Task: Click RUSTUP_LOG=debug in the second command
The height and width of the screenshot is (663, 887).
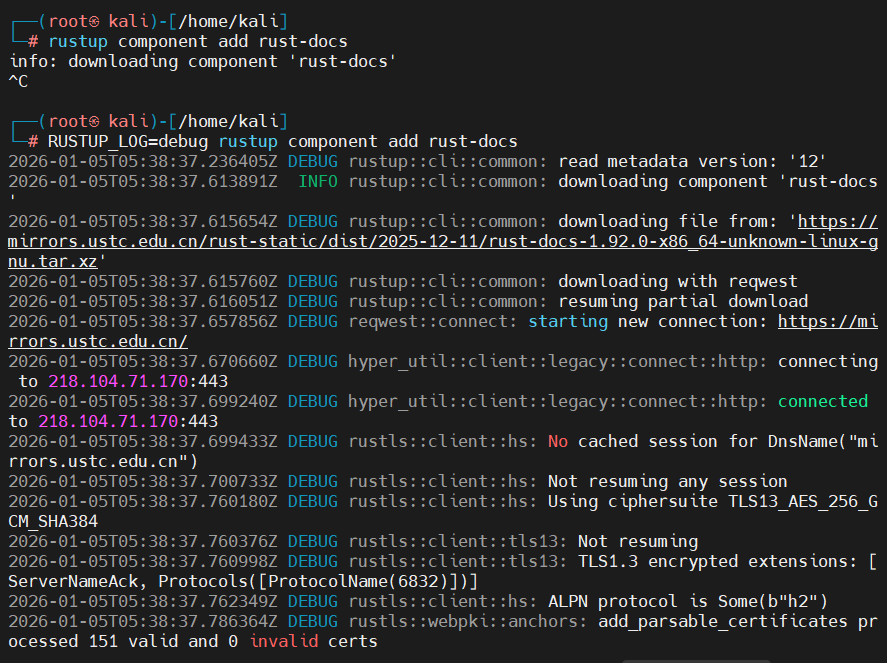Action: tap(128, 141)
